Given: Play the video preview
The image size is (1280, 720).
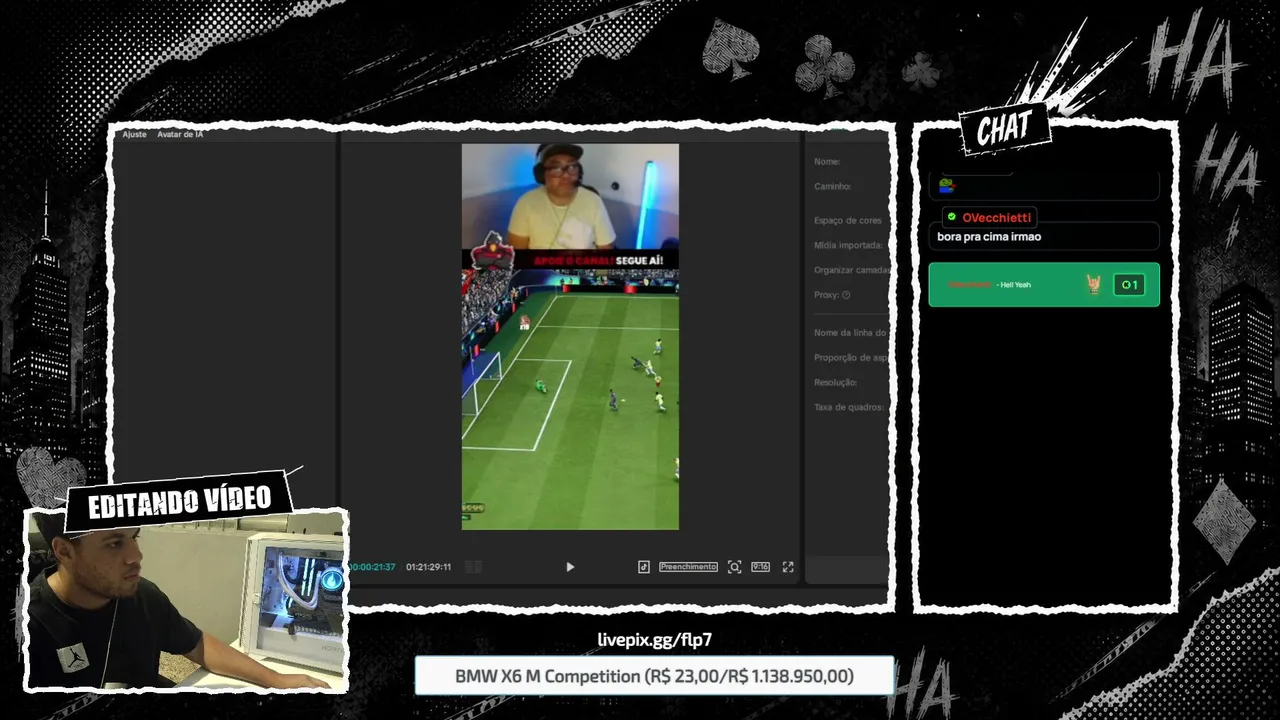Looking at the screenshot, I should point(570,567).
